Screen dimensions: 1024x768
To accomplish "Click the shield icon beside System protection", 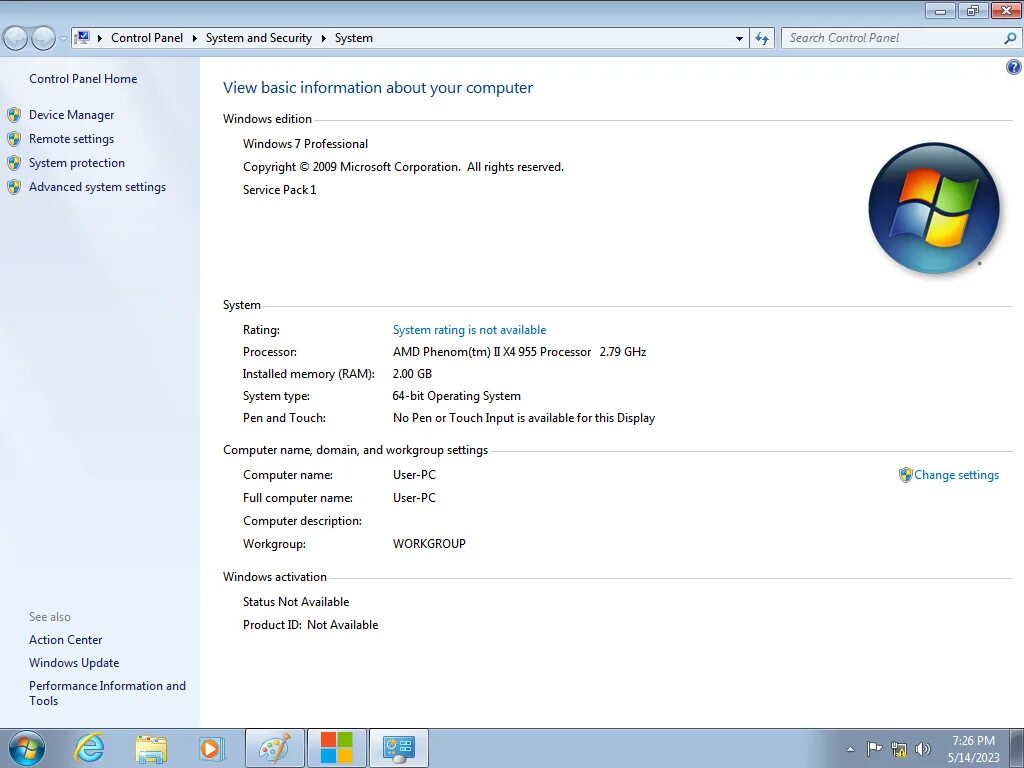I will [x=14, y=163].
